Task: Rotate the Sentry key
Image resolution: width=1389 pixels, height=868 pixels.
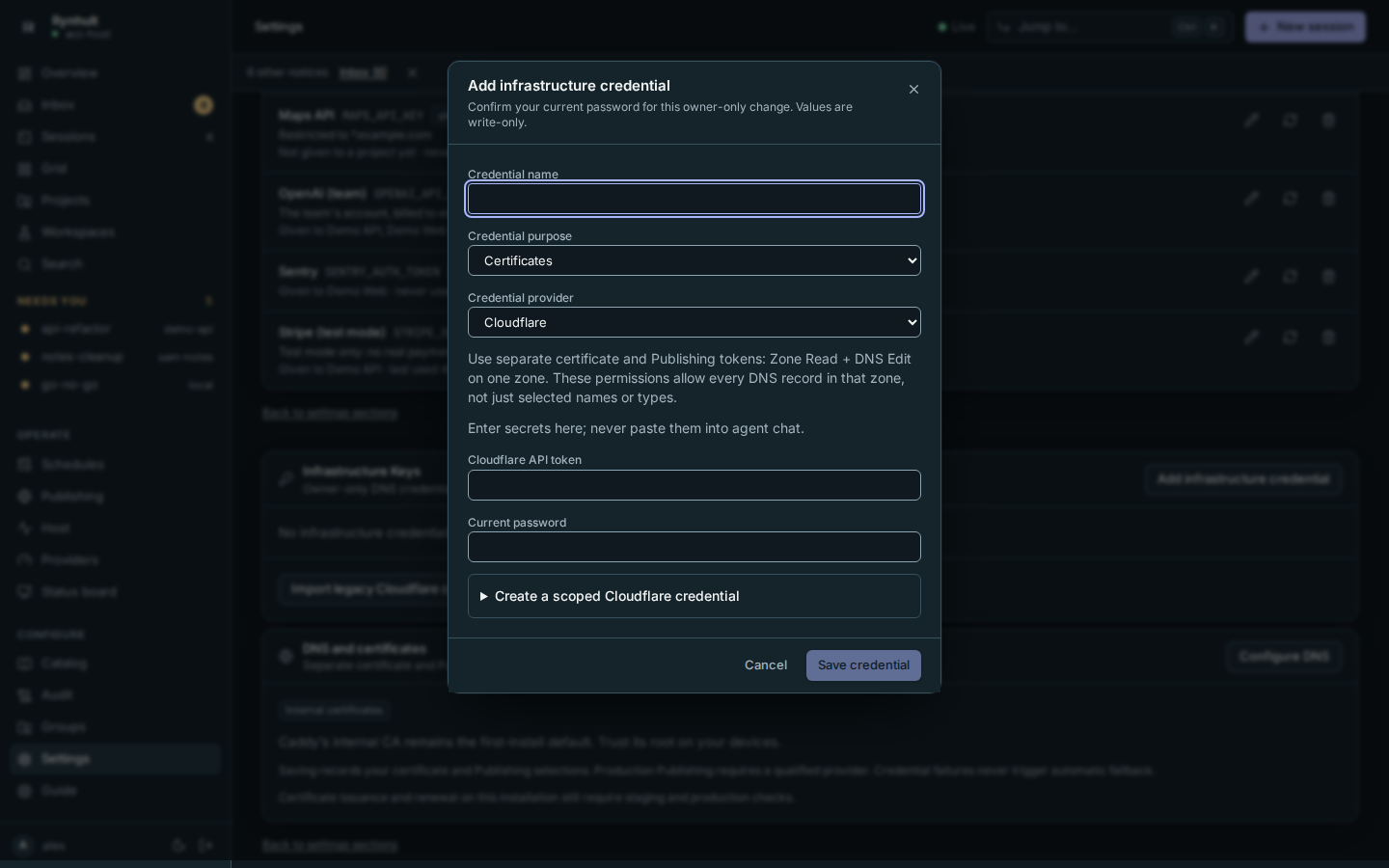Action: pos(1290,277)
